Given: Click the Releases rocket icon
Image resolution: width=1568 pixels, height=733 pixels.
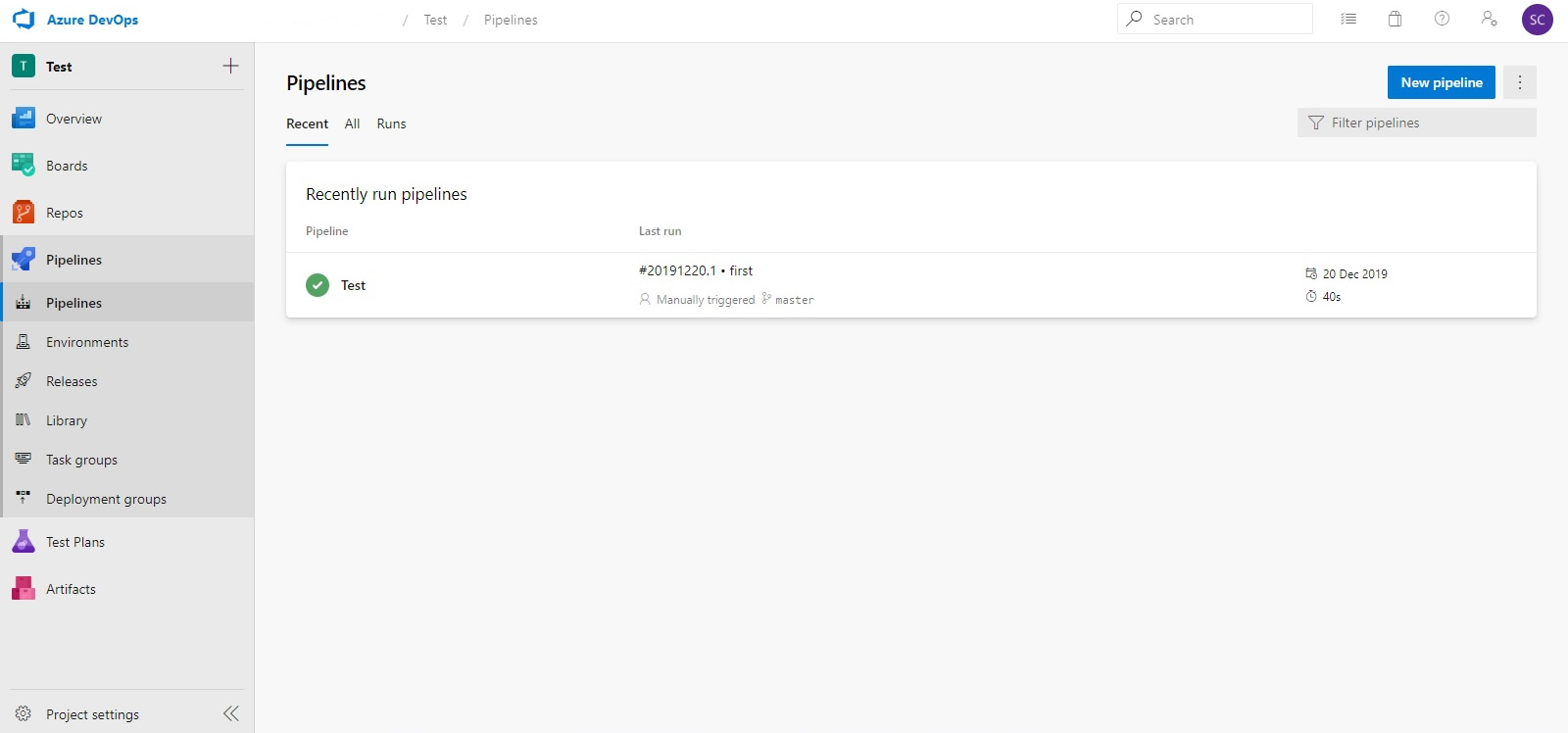Looking at the screenshot, I should click(24, 380).
